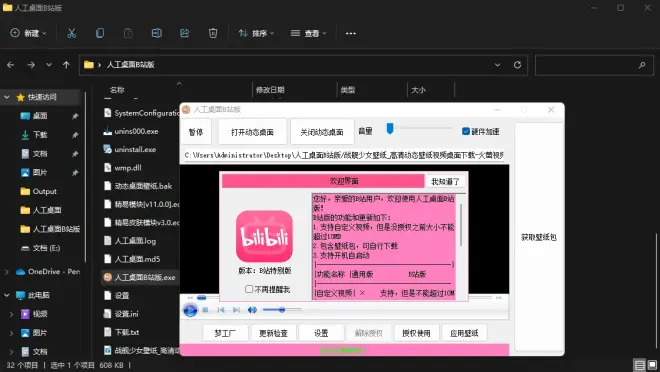Click the wallpaper file path field

point(344,155)
